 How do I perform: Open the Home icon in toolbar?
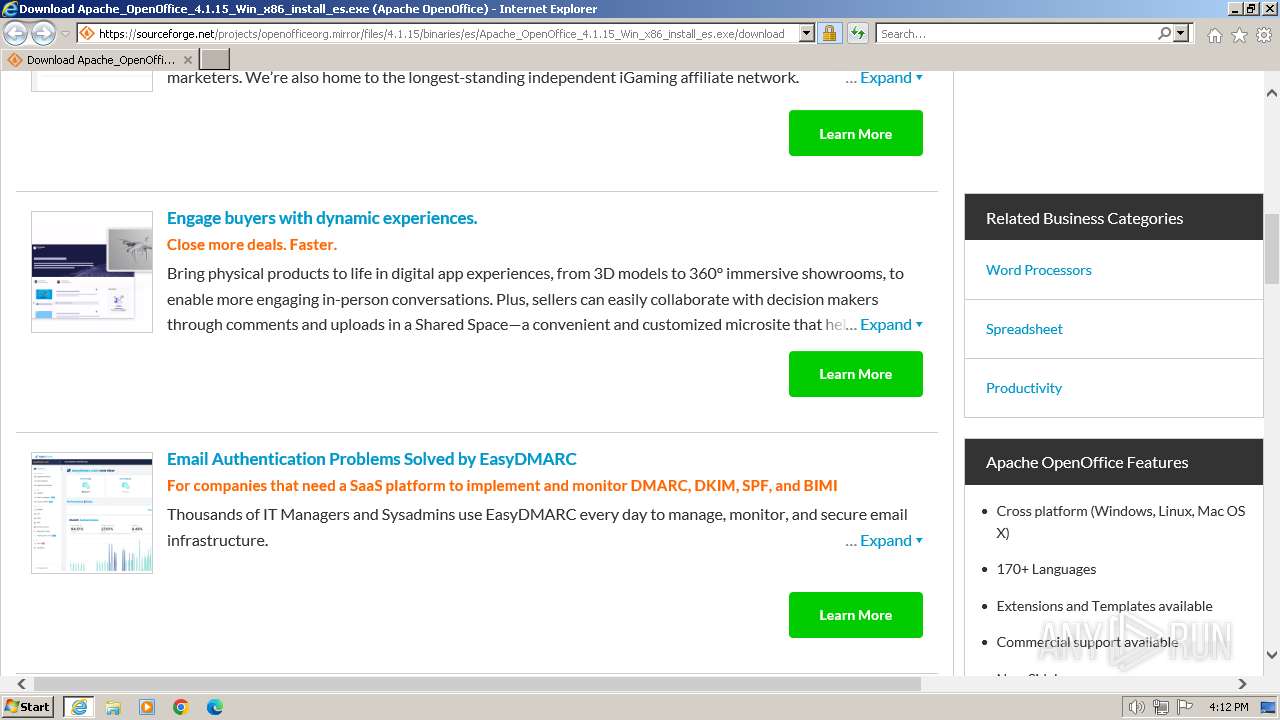tap(1214, 35)
